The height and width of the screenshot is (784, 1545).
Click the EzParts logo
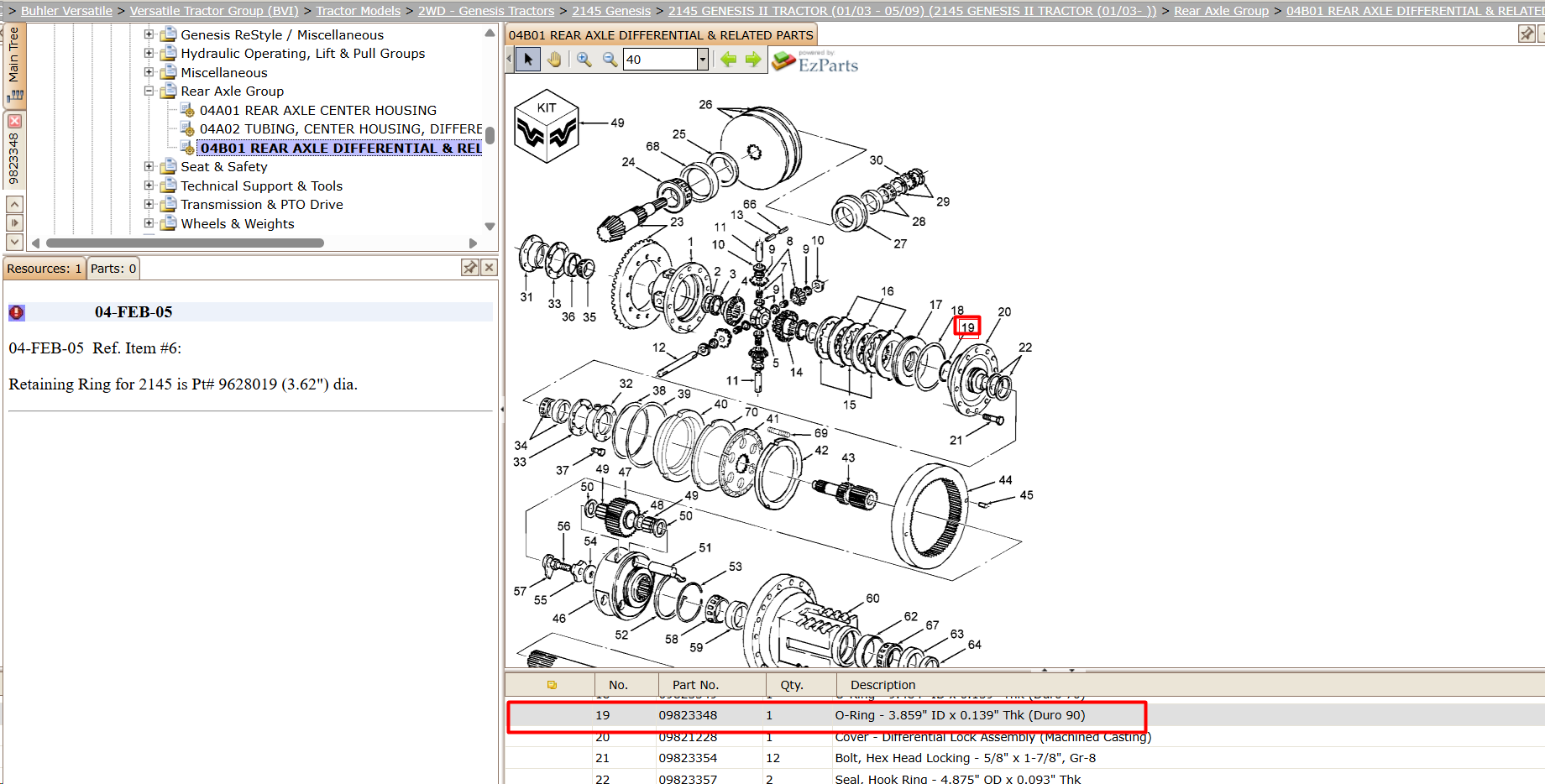pyautogui.click(x=815, y=61)
